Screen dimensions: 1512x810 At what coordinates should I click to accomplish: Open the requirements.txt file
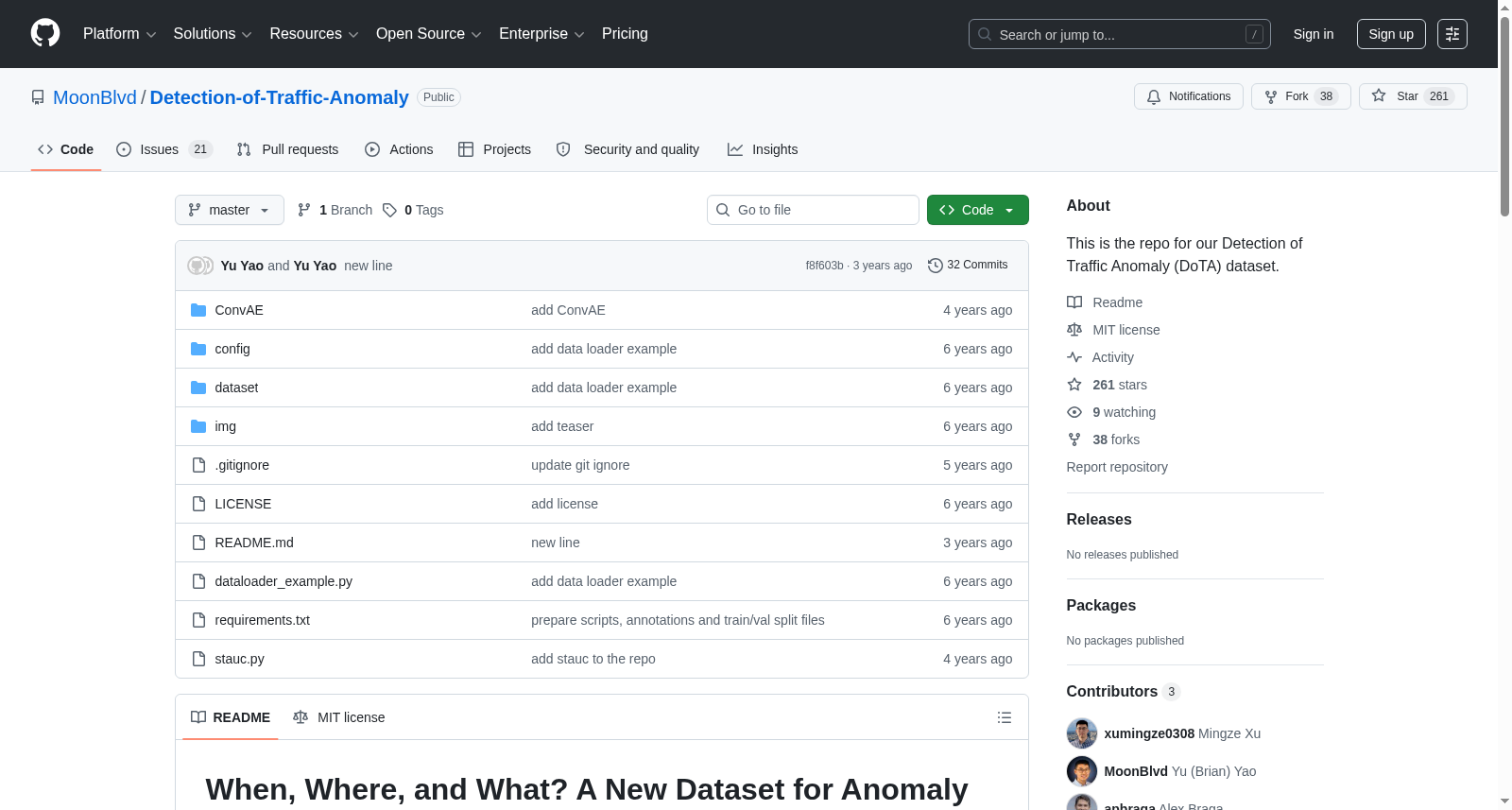click(x=263, y=620)
